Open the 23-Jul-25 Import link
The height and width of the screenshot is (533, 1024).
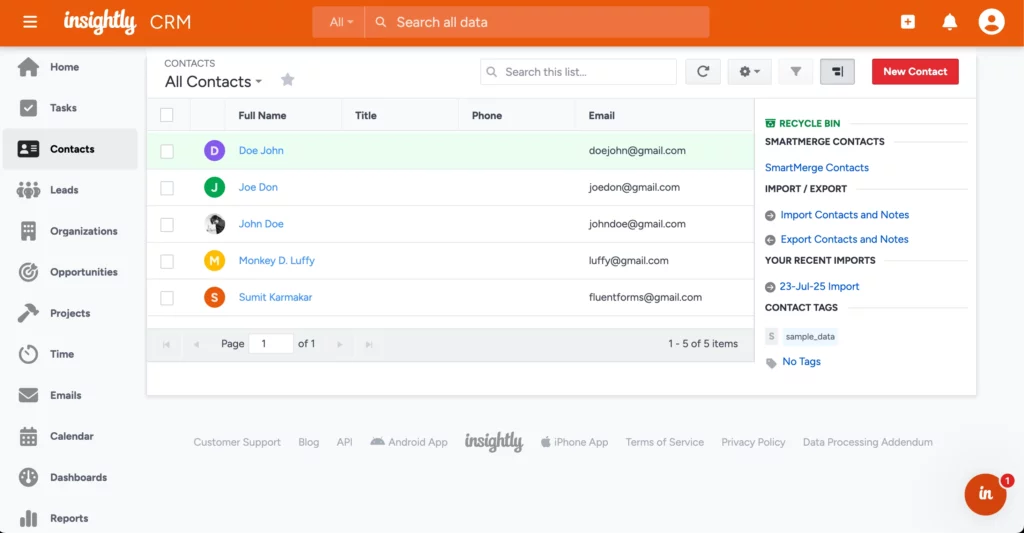(x=819, y=286)
